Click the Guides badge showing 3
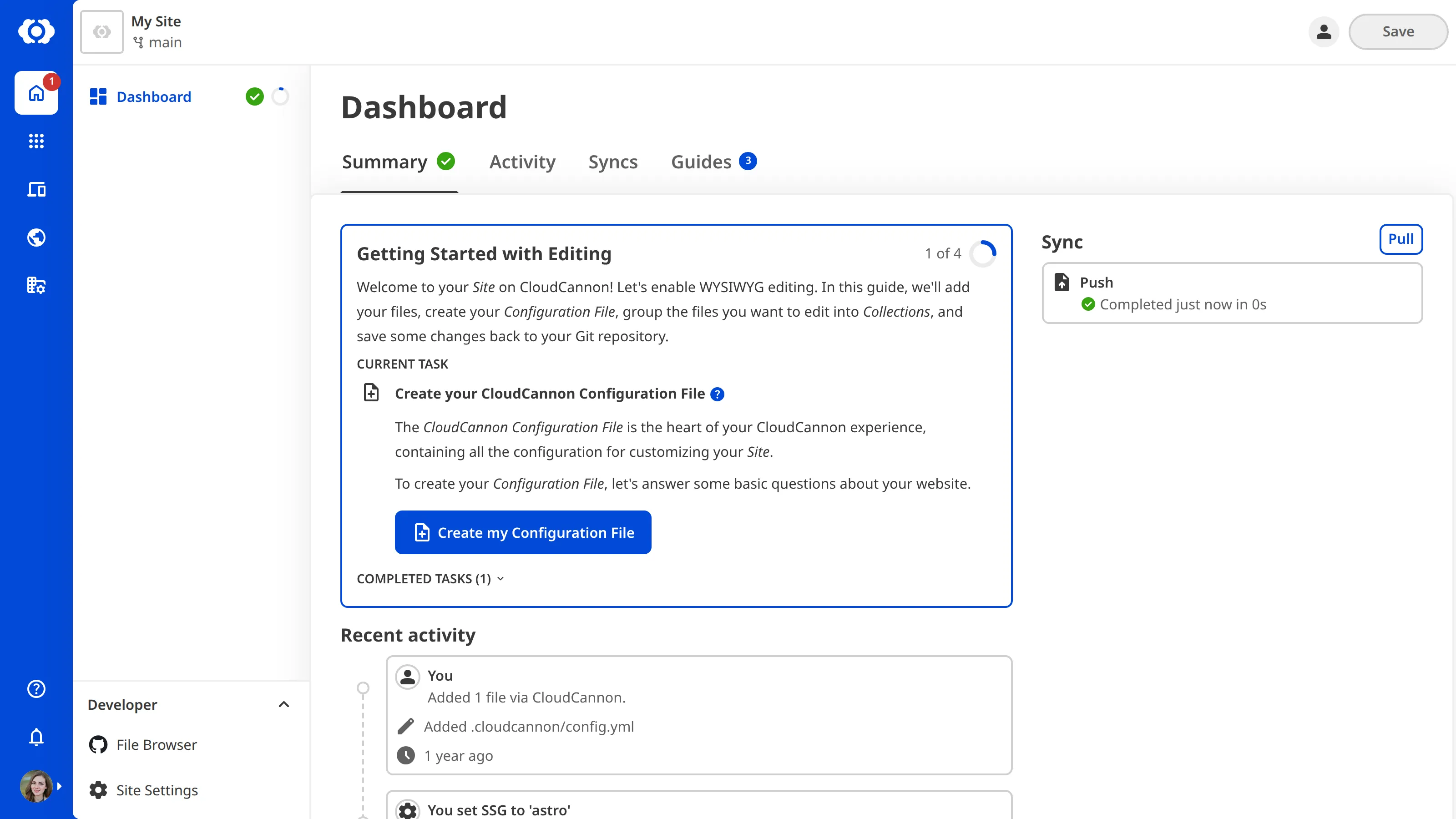The height and width of the screenshot is (819, 1456). click(x=748, y=161)
